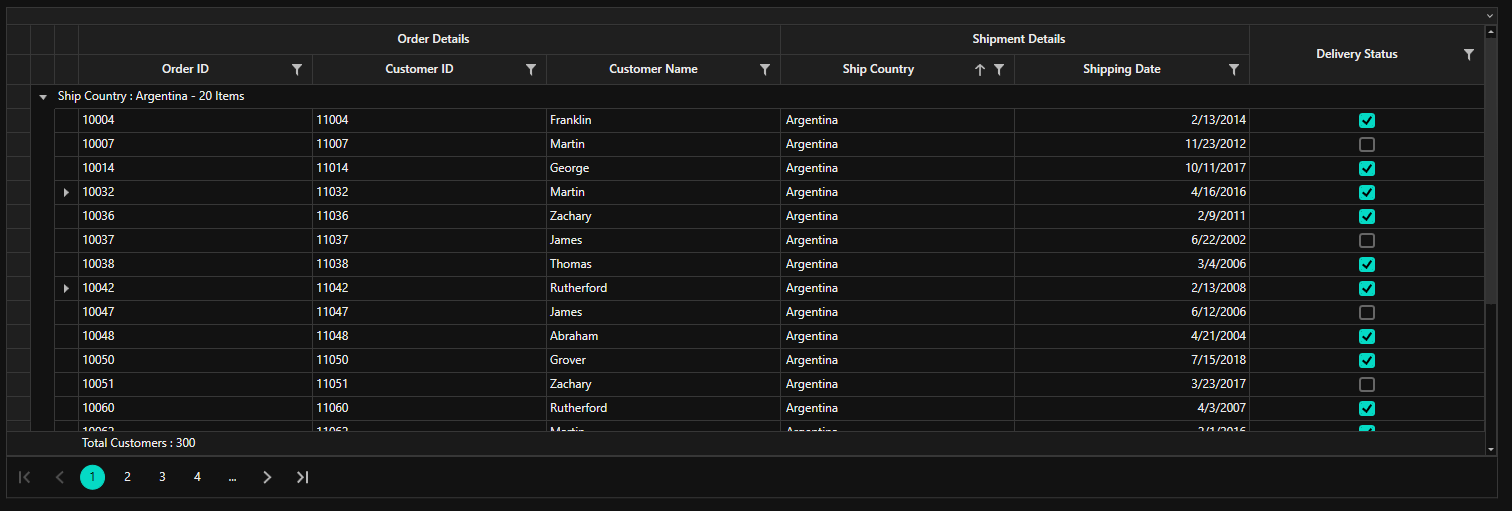Viewport: 1512px width, 511px height.
Task: Select the Customer ID cell 11007
Action: point(430,144)
